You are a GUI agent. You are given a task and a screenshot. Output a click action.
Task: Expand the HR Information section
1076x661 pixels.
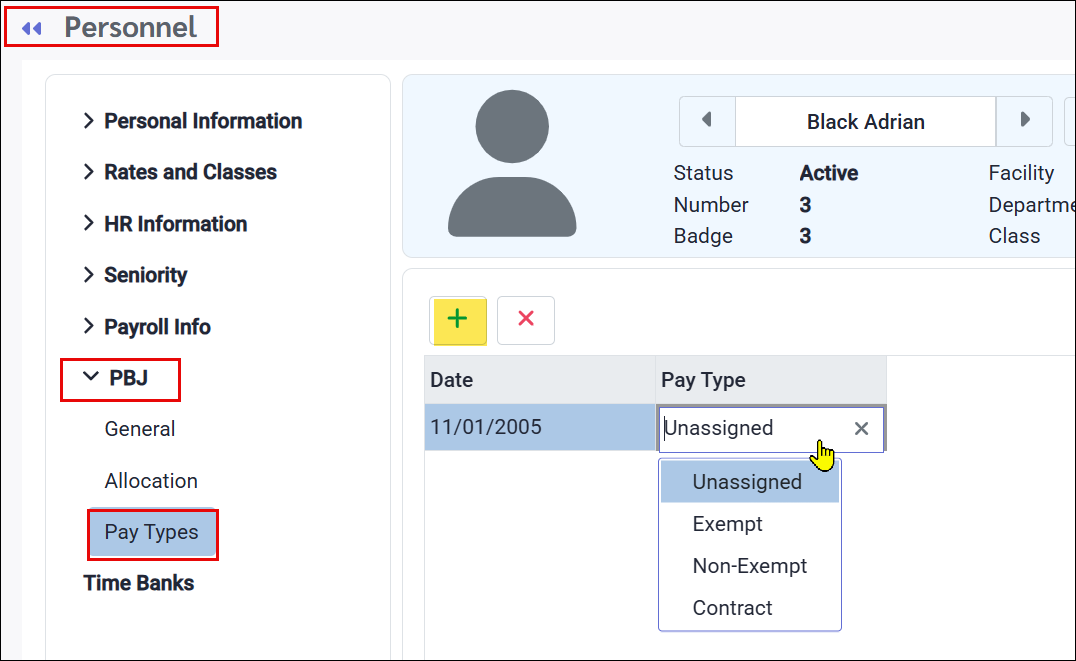point(165,224)
